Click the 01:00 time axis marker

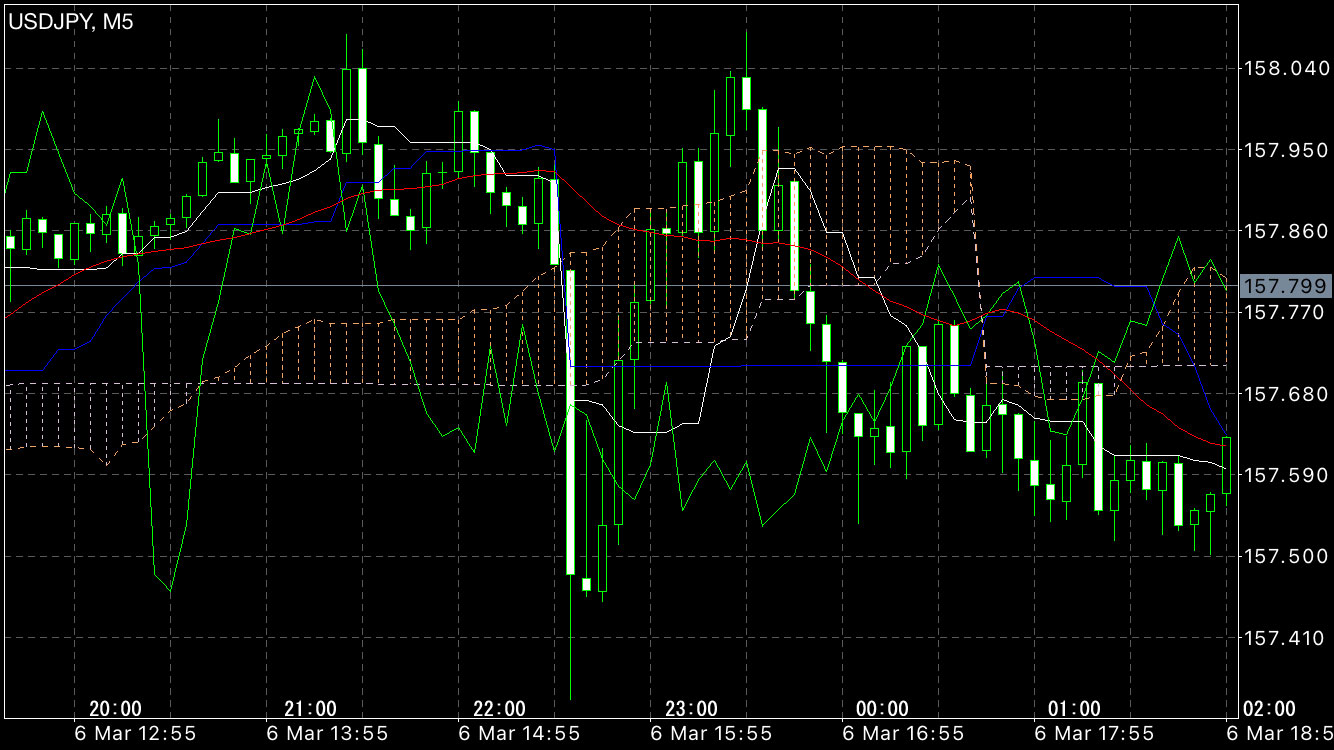click(1074, 709)
